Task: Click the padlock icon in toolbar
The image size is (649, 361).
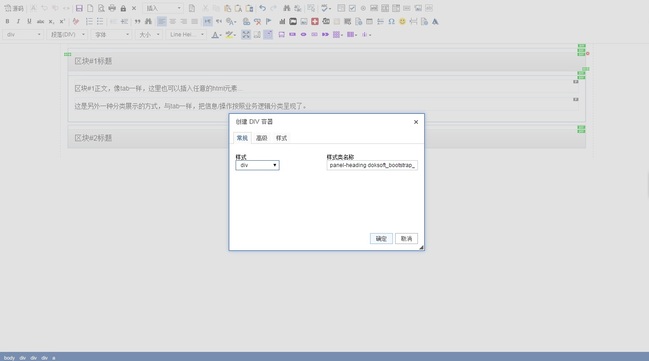Action: coord(123,8)
